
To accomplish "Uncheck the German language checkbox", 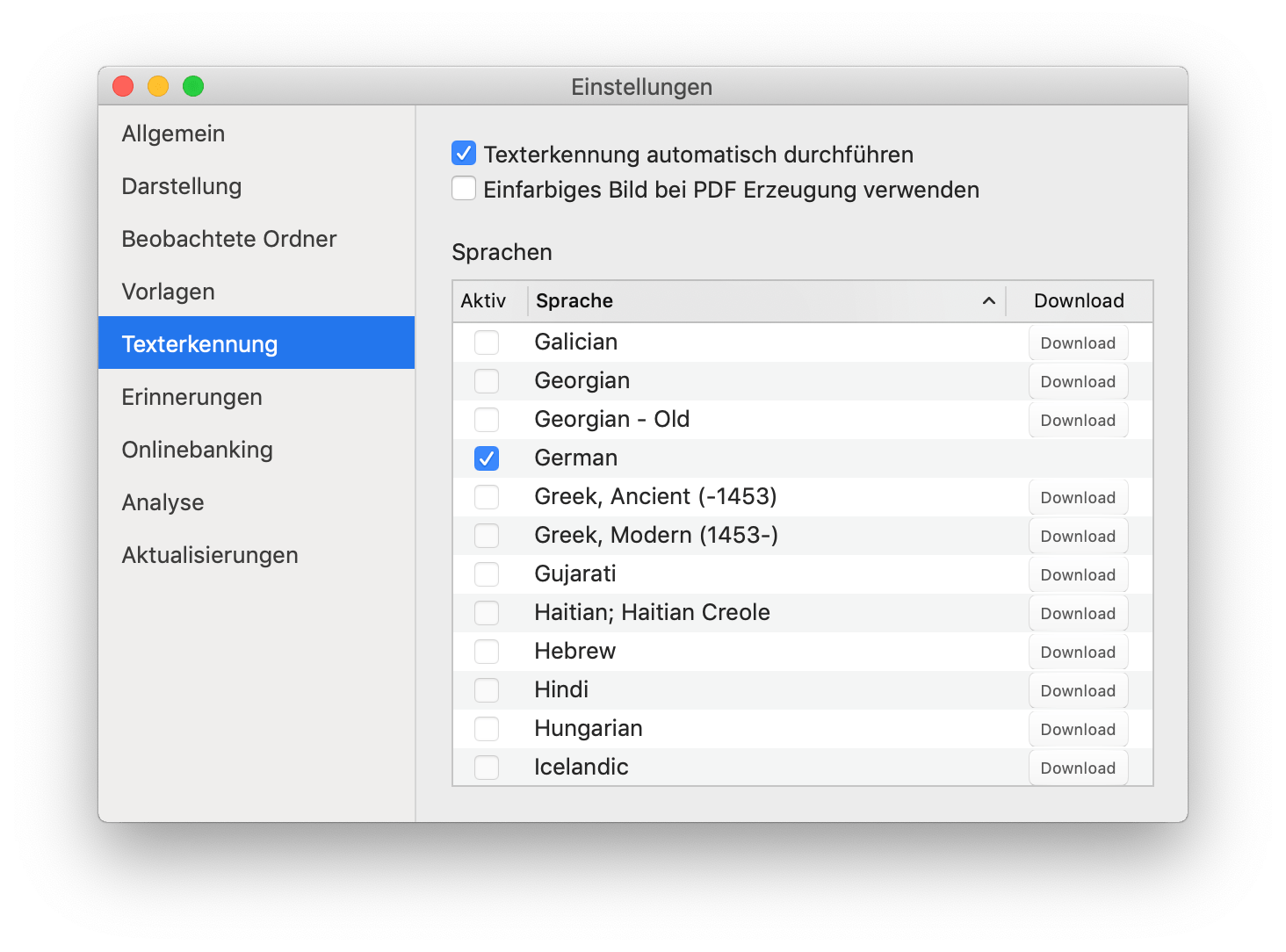I will (487, 458).
